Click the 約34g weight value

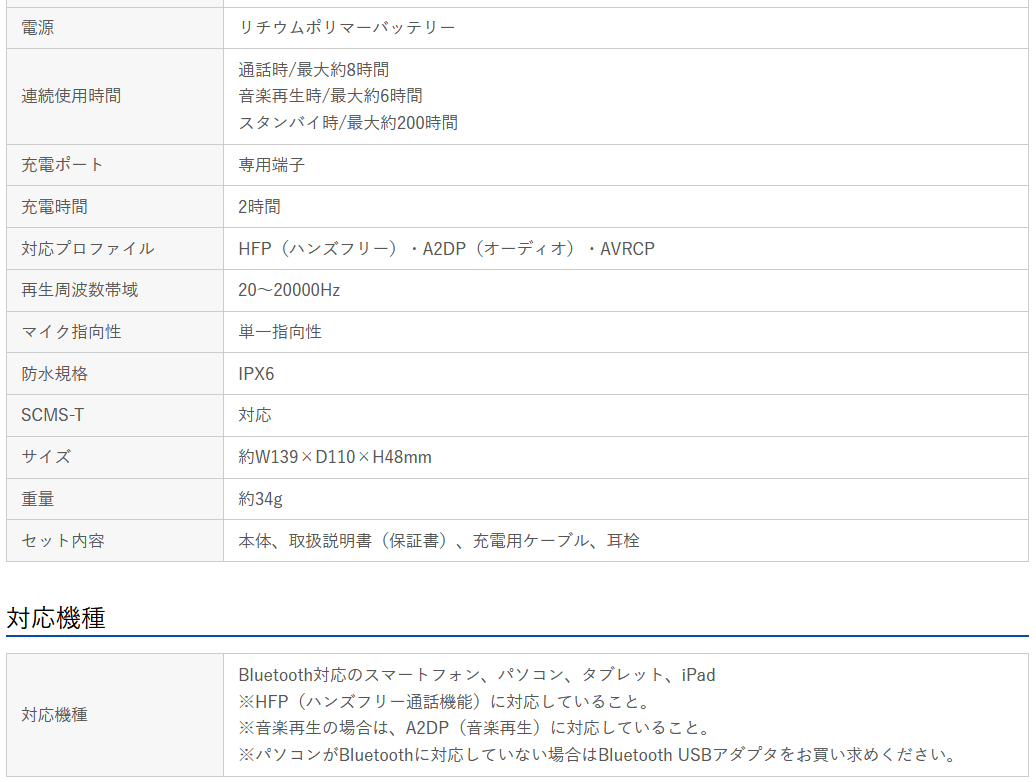(x=260, y=499)
